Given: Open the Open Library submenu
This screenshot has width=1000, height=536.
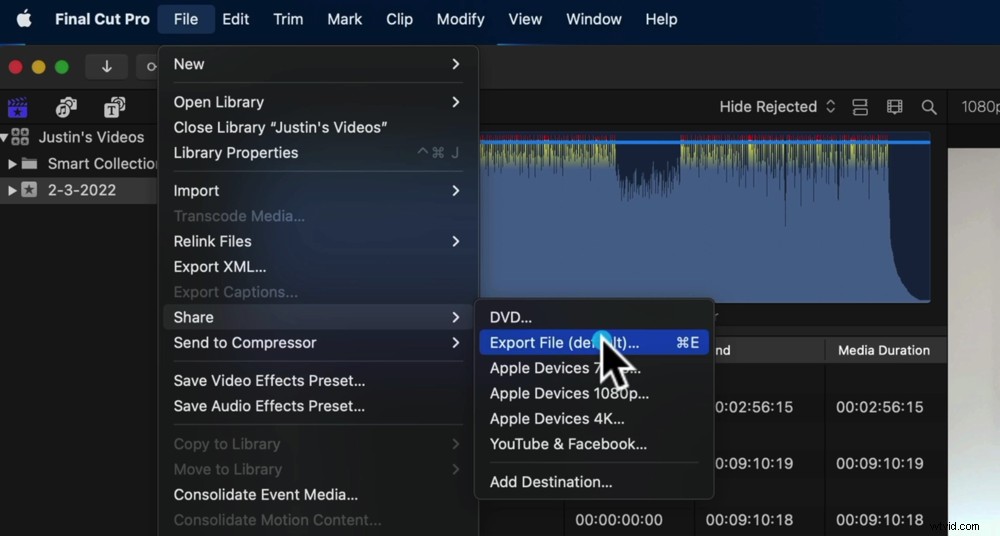Looking at the screenshot, I should click(x=317, y=102).
